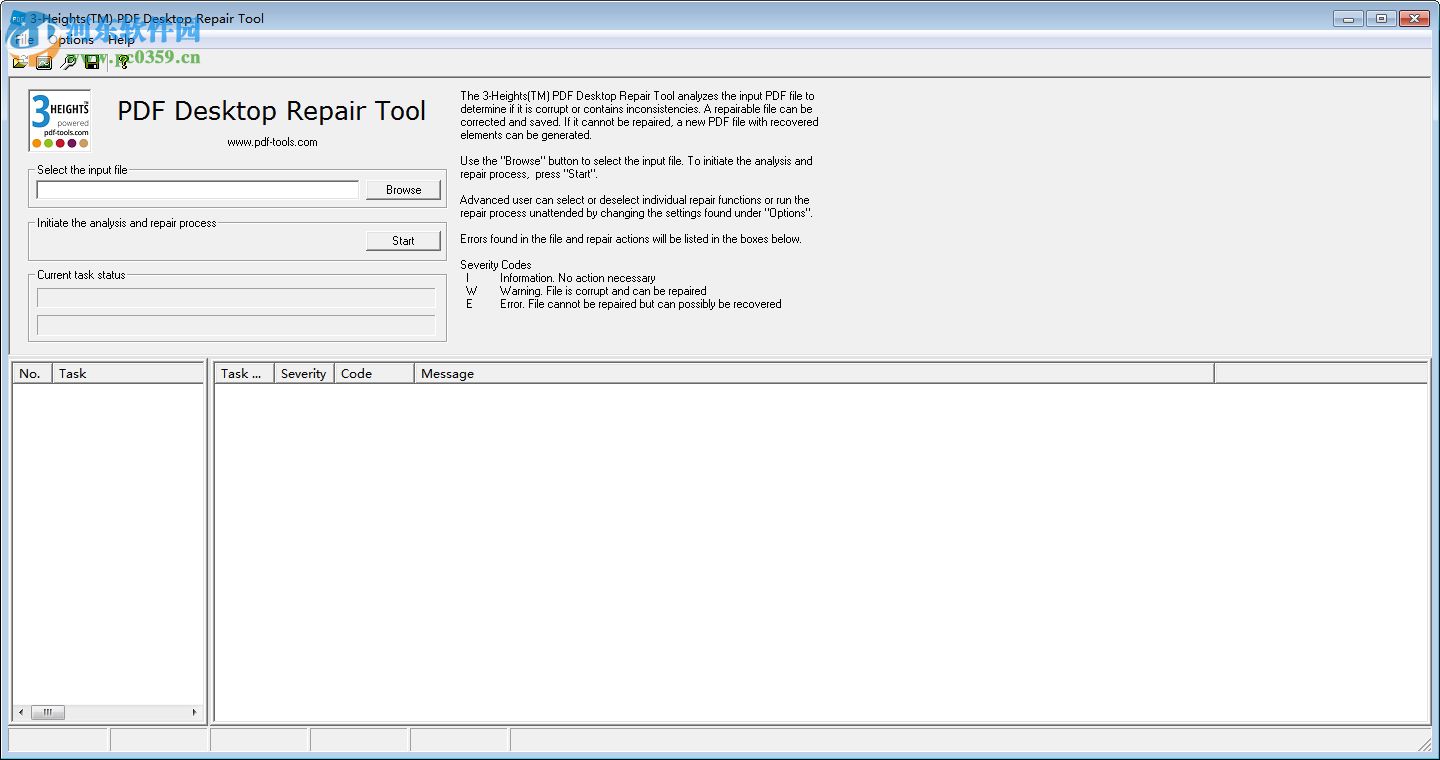The image size is (1440, 760).
Task: Open the File menu
Action: click(24, 40)
